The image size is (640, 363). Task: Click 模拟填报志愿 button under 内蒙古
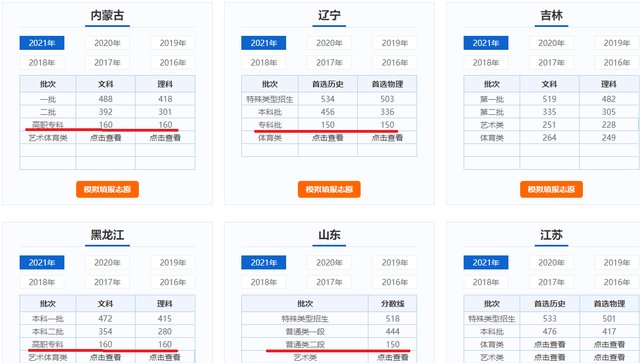click(x=107, y=189)
